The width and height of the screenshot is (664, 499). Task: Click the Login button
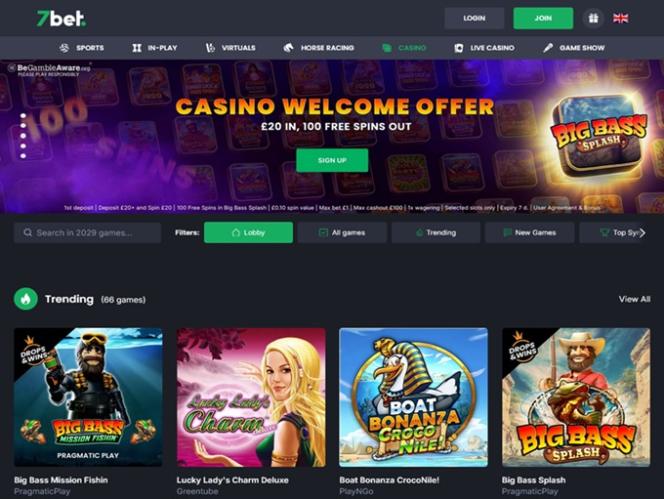coord(474,18)
